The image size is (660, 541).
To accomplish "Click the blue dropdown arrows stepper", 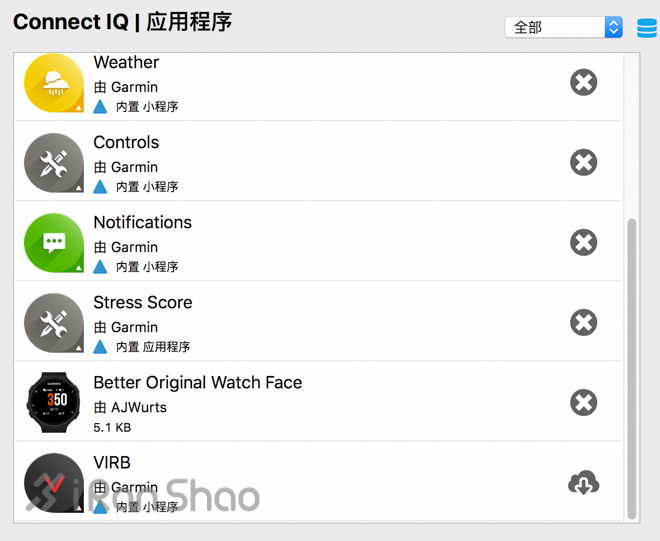I will pos(614,27).
